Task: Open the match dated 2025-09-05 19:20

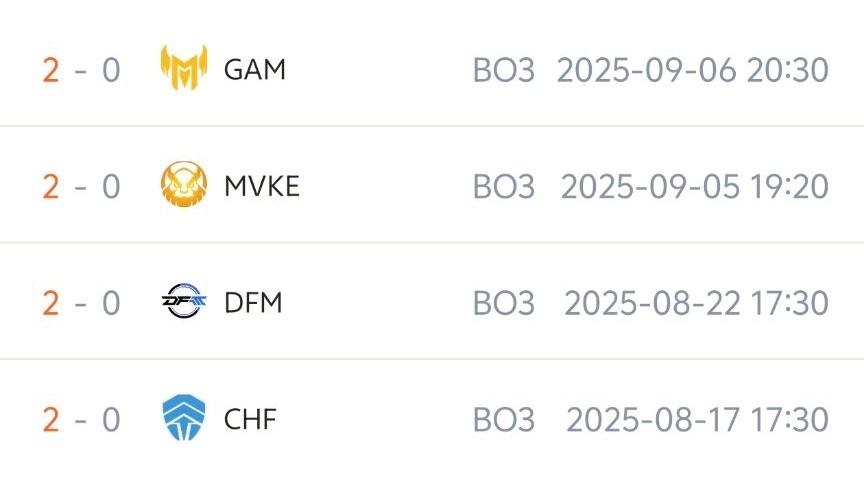Action: coord(695,186)
